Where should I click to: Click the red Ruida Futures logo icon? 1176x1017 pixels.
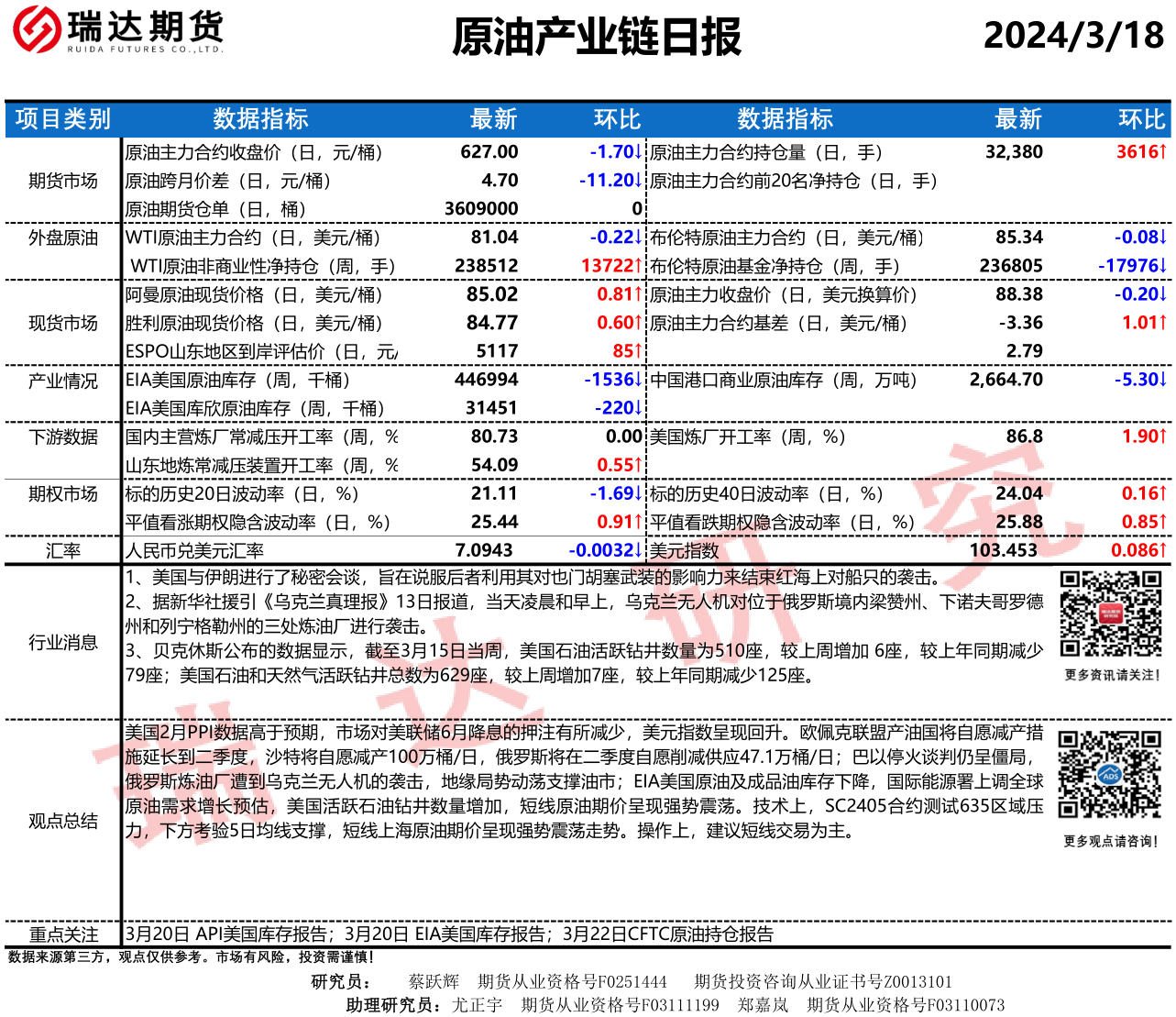37,29
